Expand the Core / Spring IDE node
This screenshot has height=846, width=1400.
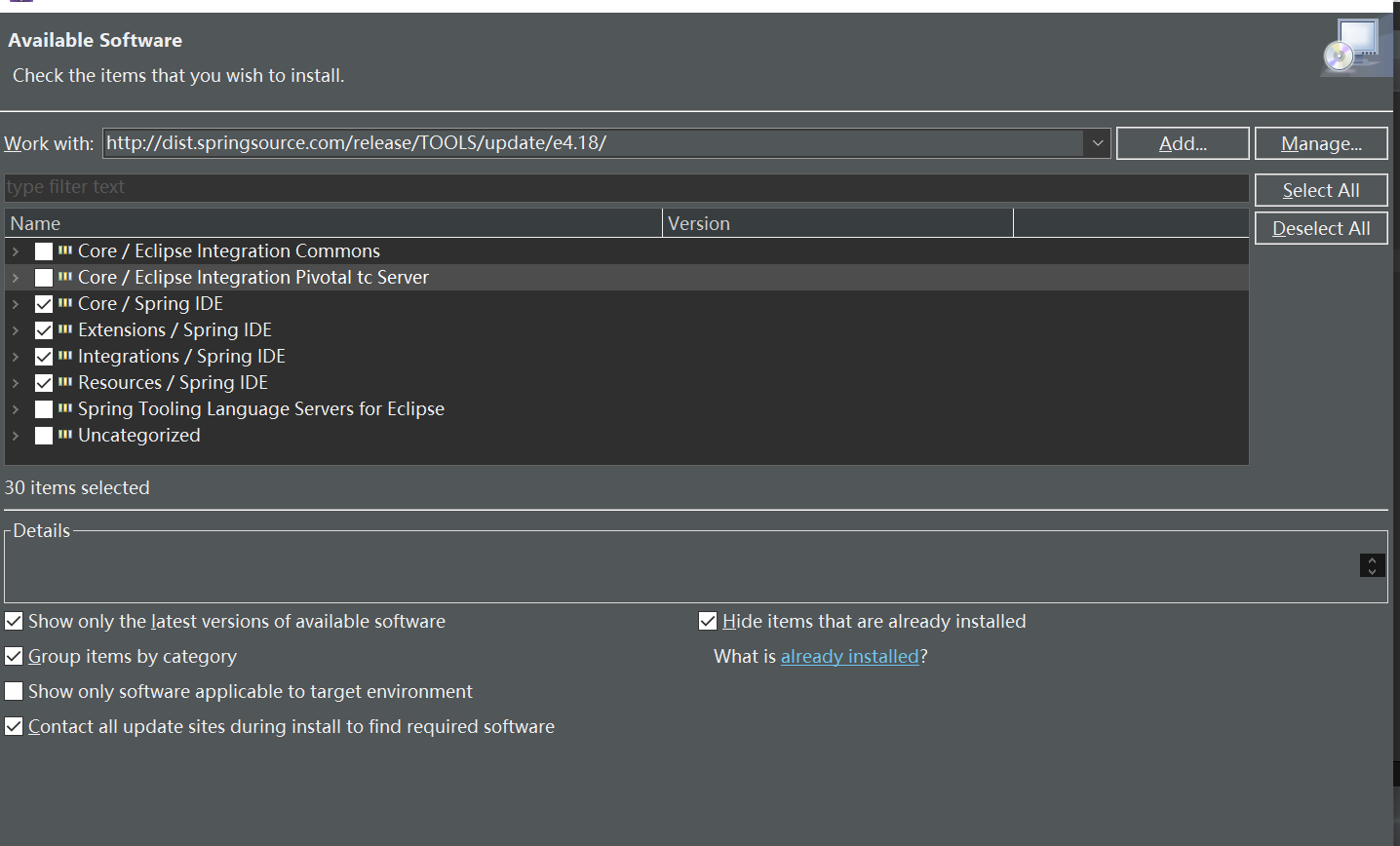coord(16,304)
